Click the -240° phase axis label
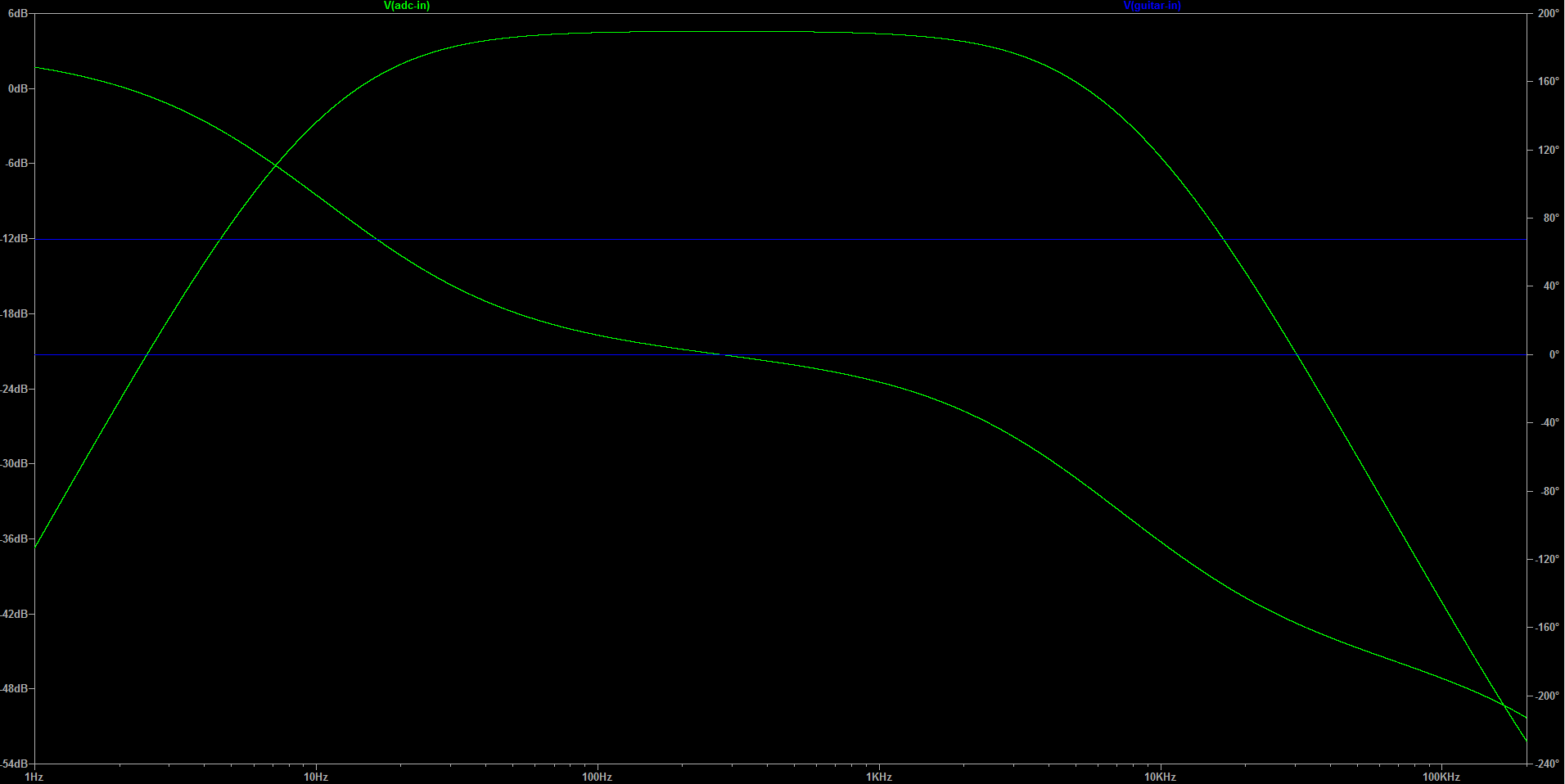The height and width of the screenshot is (784, 1565). (1548, 764)
